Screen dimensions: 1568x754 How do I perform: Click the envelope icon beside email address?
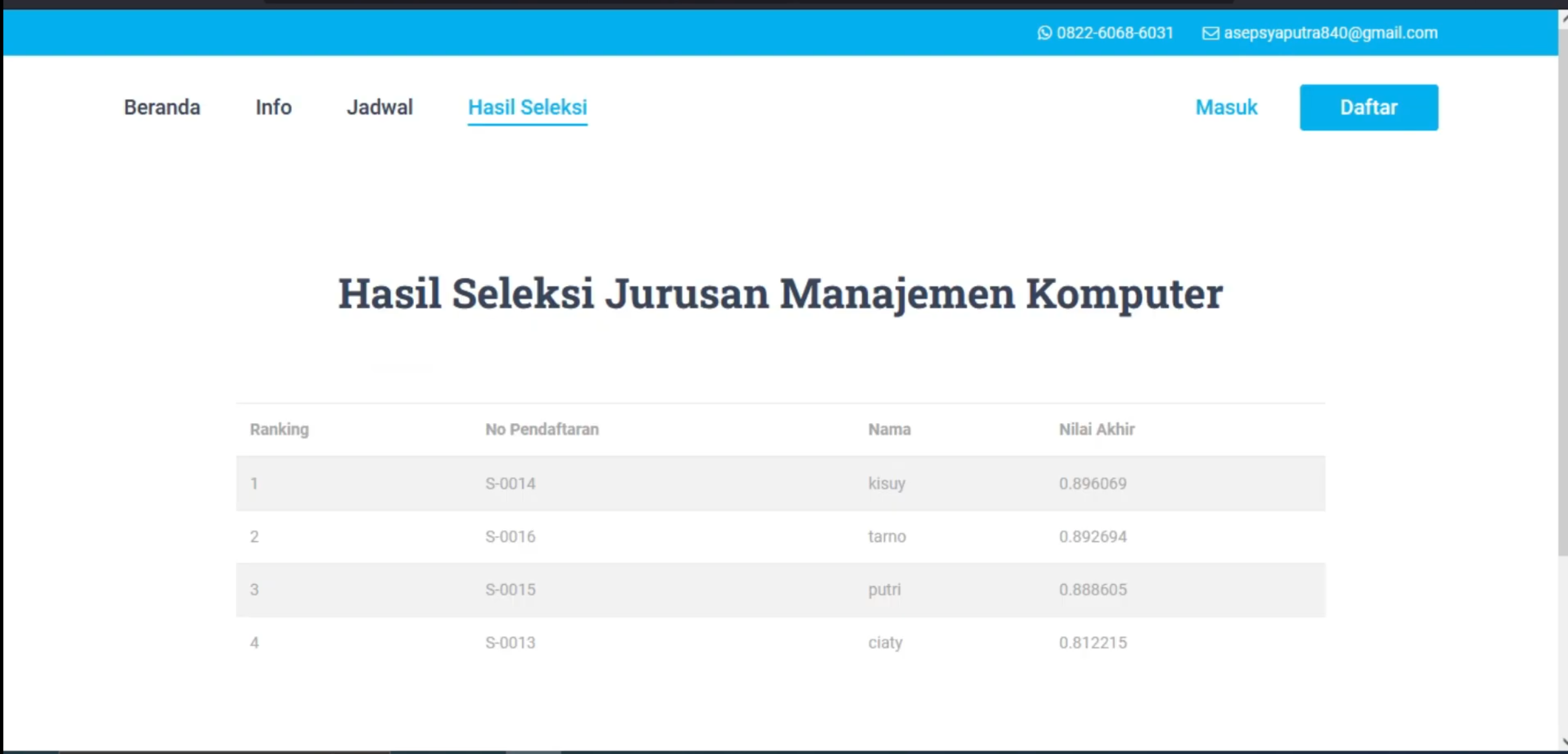tap(1210, 33)
